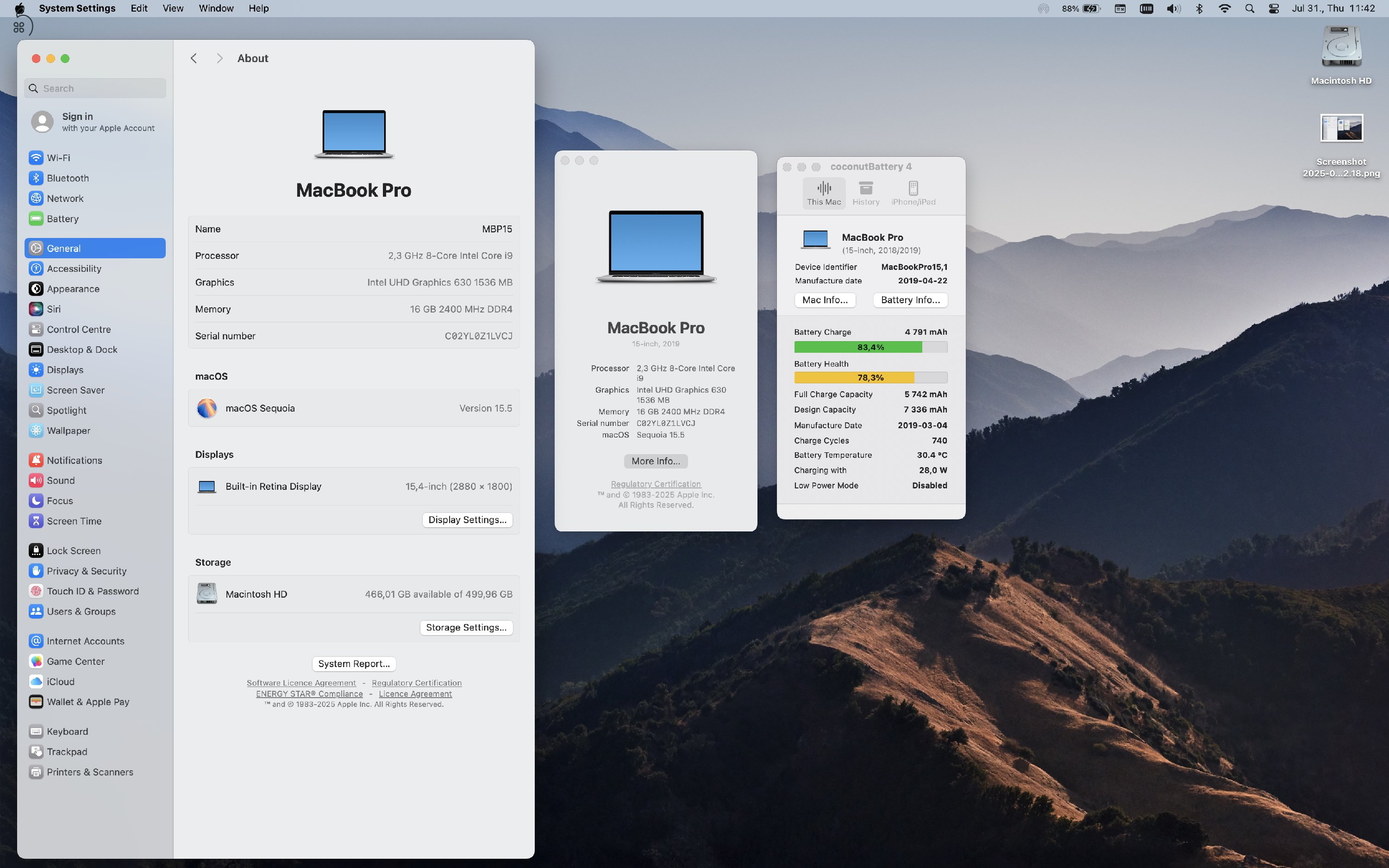
Task: Select Wallpaper in the sidebar
Action: (95, 431)
